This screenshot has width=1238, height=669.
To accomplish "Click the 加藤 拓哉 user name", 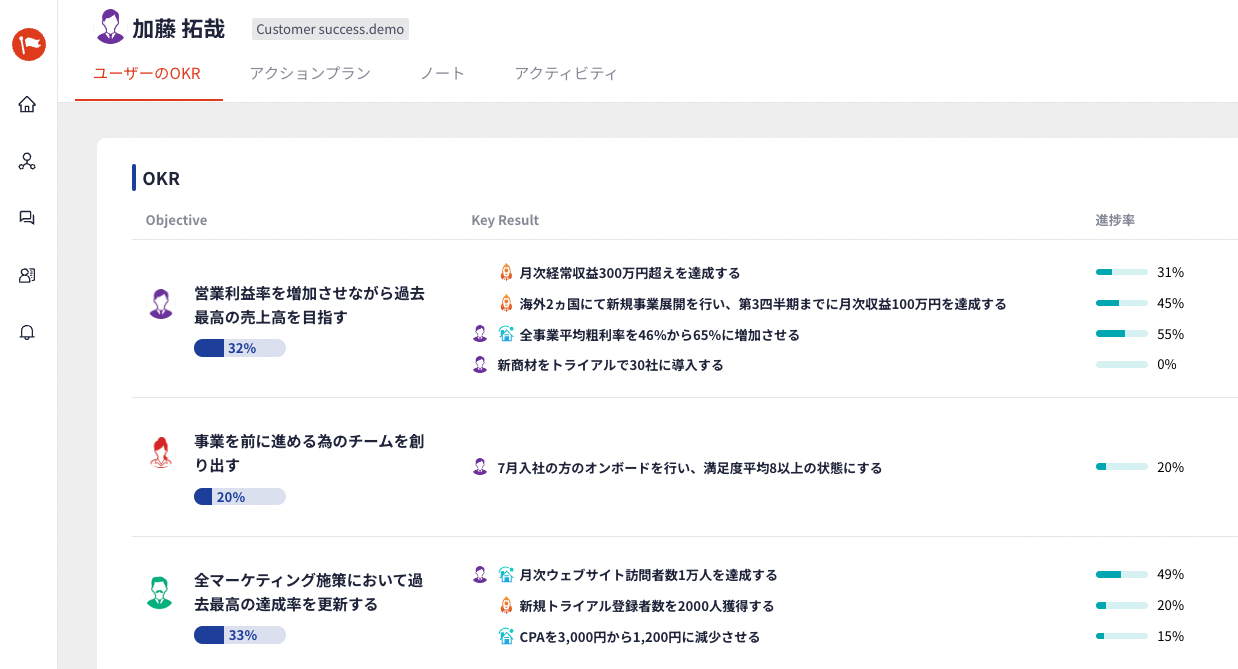I will 179,29.
